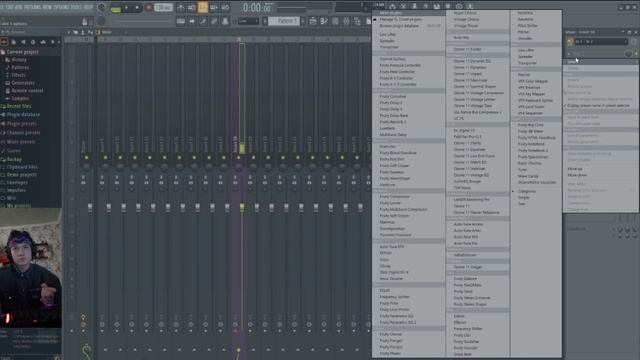Screen dimensions: 640x360
Task: Arm the round red record button
Action: [x=149, y=7]
